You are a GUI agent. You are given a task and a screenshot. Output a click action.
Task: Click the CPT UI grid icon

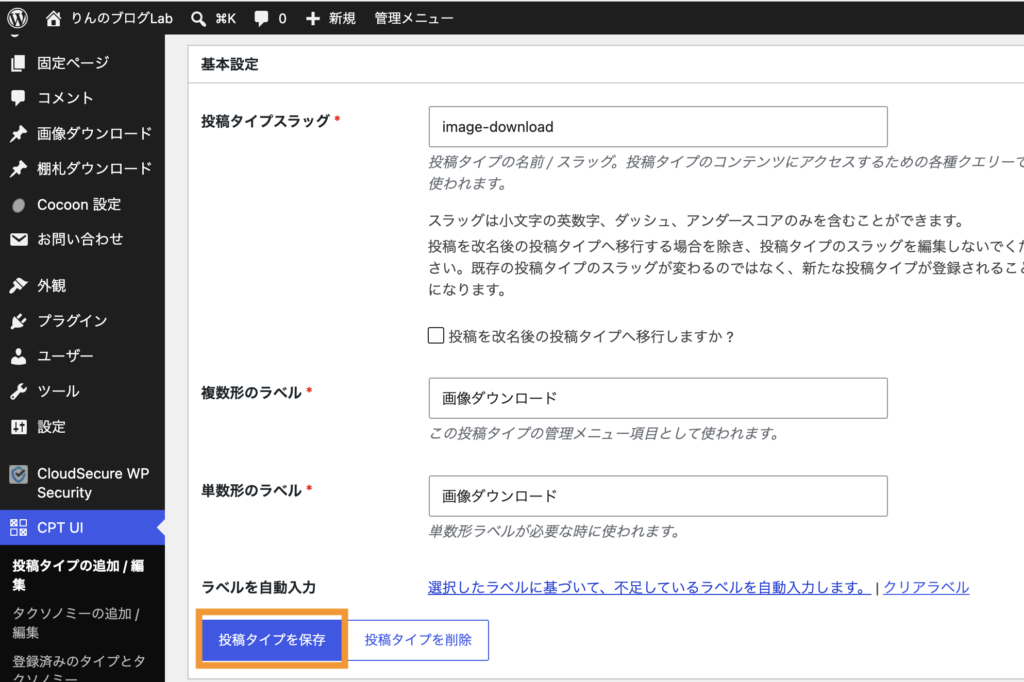(18, 527)
